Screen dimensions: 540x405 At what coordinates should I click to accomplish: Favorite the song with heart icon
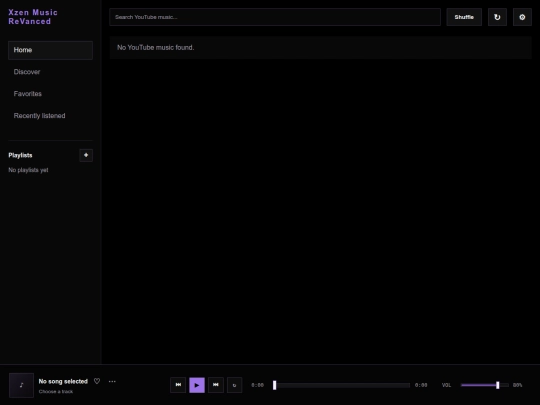(x=97, y=381)
